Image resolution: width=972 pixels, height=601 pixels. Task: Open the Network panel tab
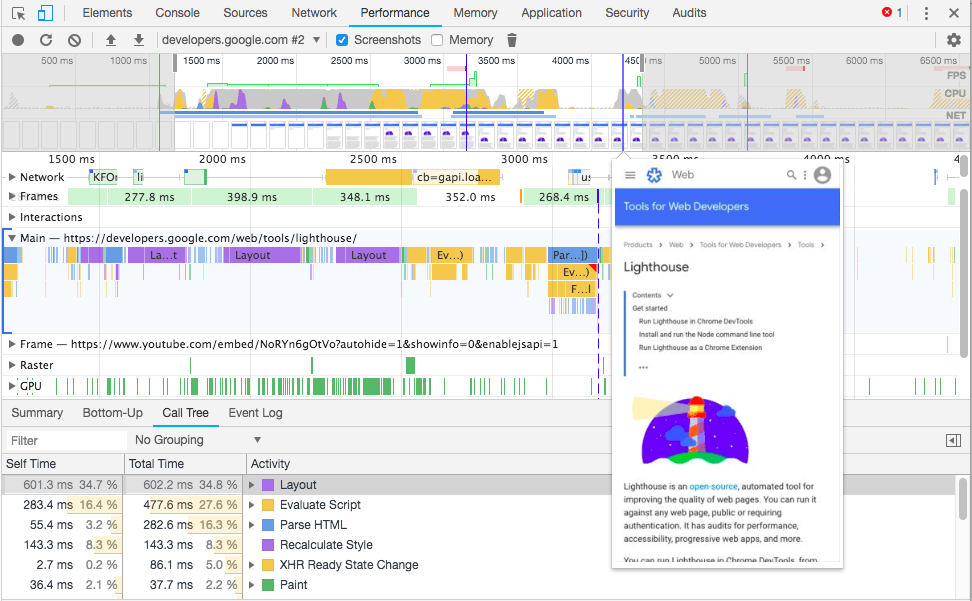click(x=314, y=13)
